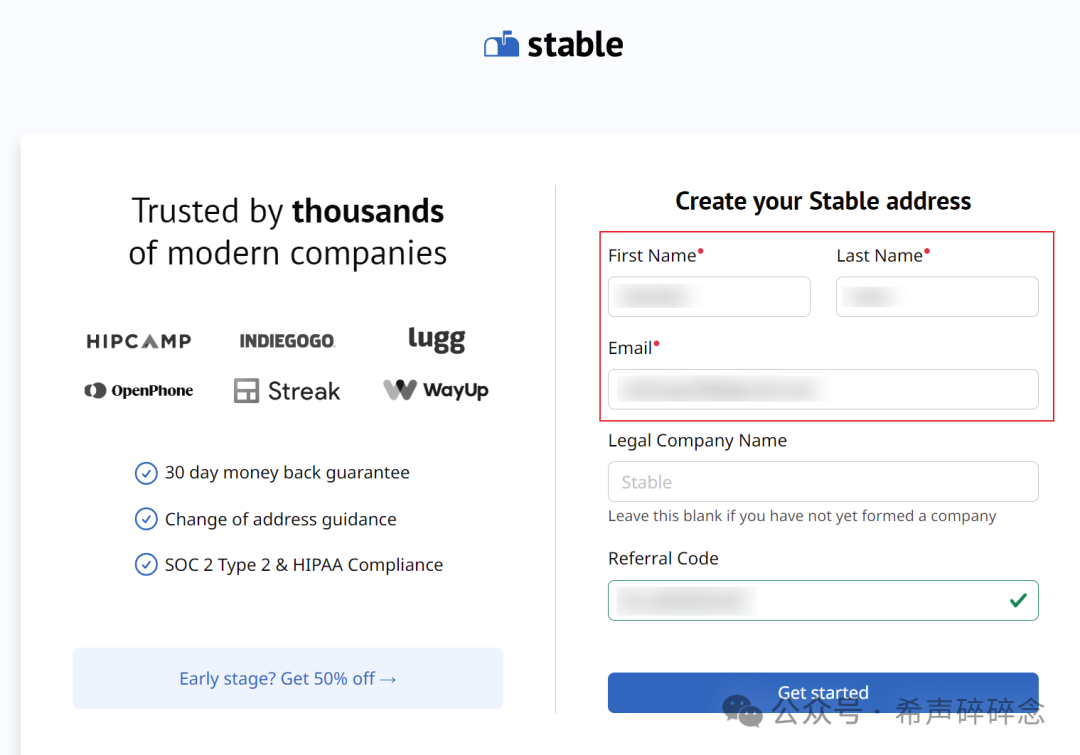
Task: Click the OpenPhone company logo
Action: 139,391
